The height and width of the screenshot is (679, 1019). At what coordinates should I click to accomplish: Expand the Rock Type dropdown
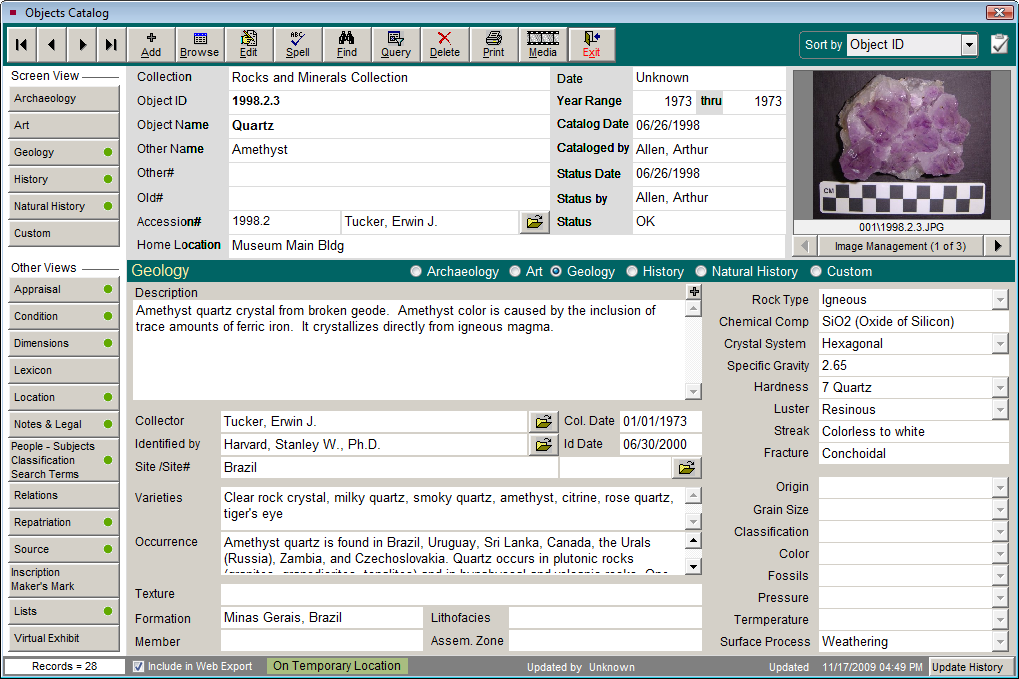click(1000, 299)
